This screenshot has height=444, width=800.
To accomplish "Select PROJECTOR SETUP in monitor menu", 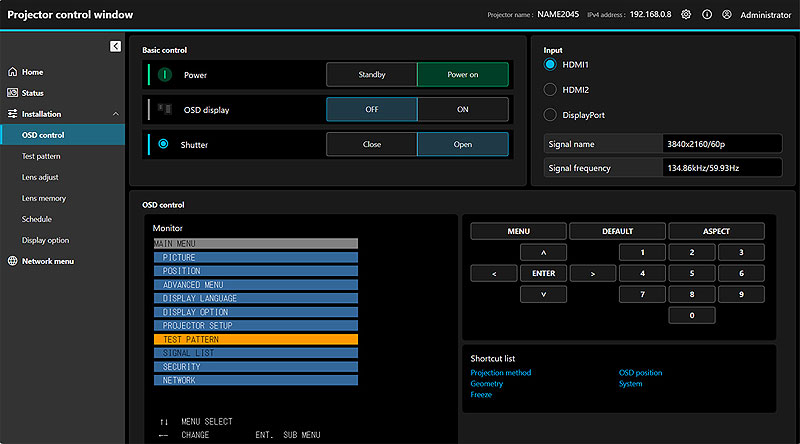I will pyautogui.click(x=256, y=326).
